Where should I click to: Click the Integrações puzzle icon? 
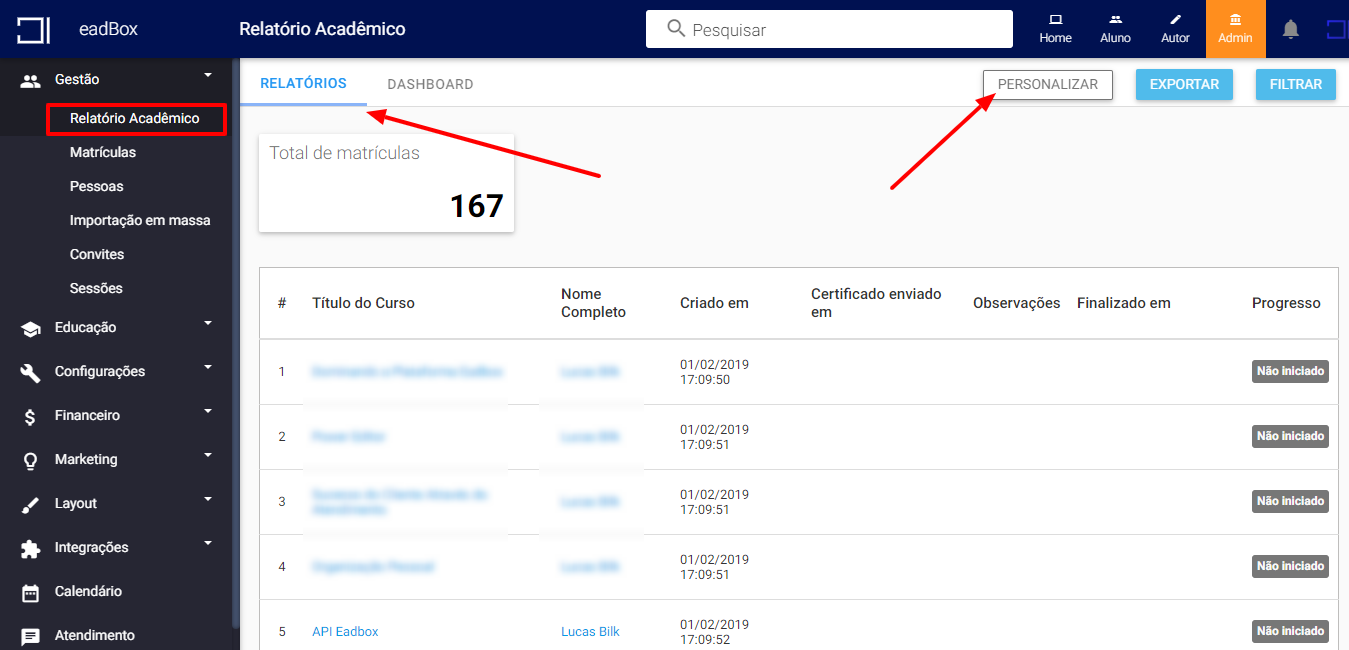(x=31, y=548)
